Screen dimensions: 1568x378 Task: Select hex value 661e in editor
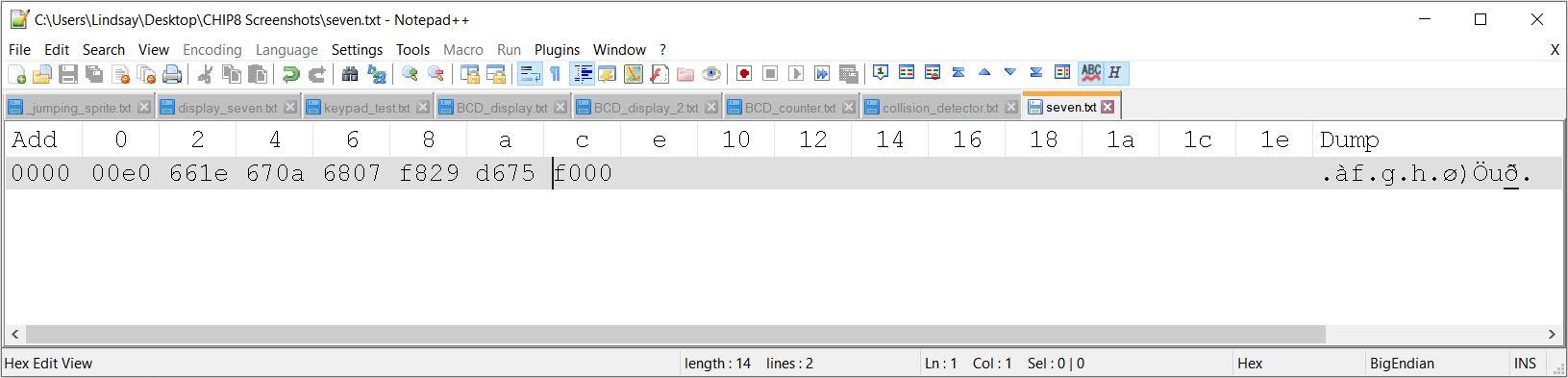(198, 173)
